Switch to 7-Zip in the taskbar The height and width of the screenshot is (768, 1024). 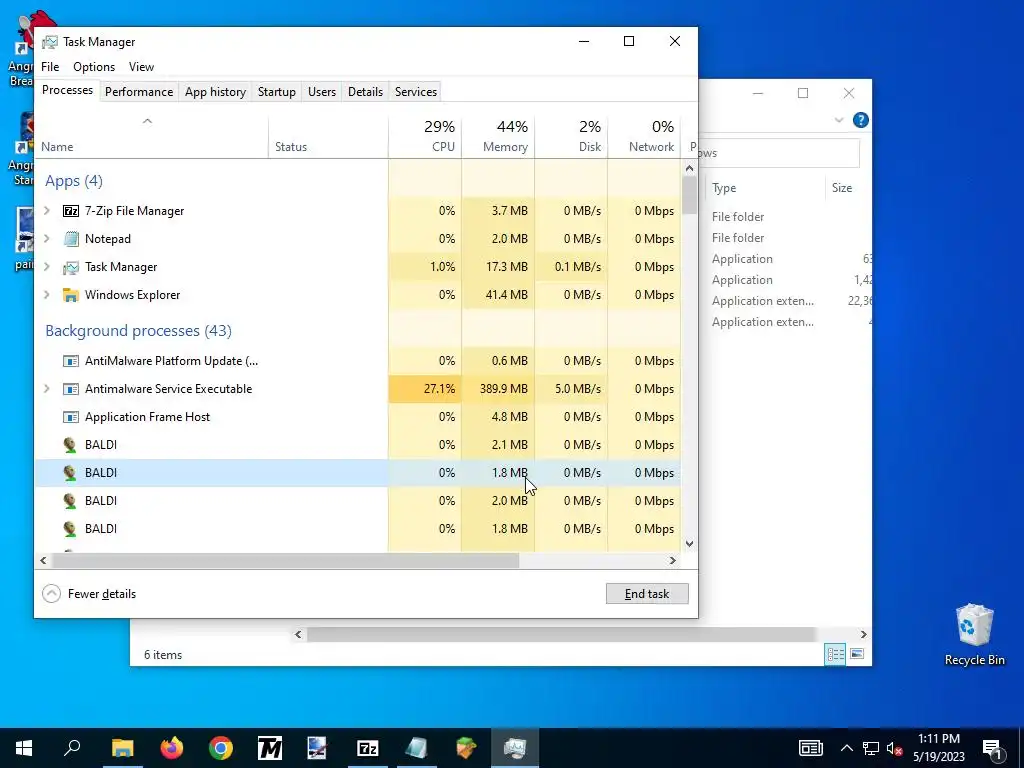pyautogui.click(x=368, y=748)
